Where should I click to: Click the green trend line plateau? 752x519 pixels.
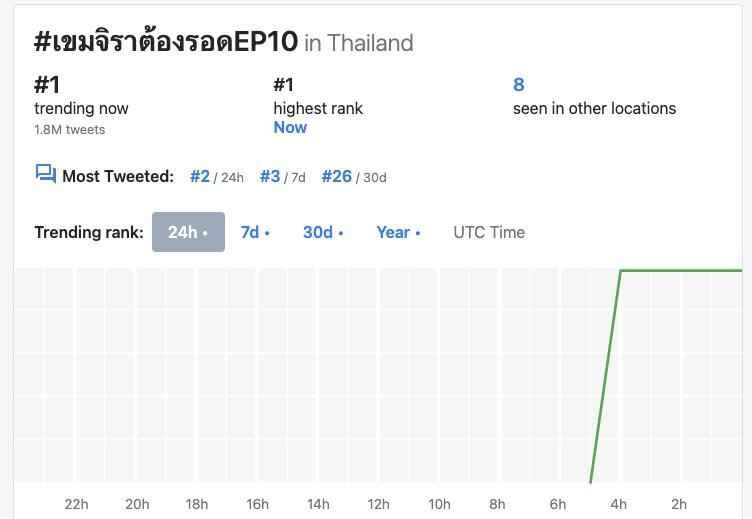tap(680, 270)
